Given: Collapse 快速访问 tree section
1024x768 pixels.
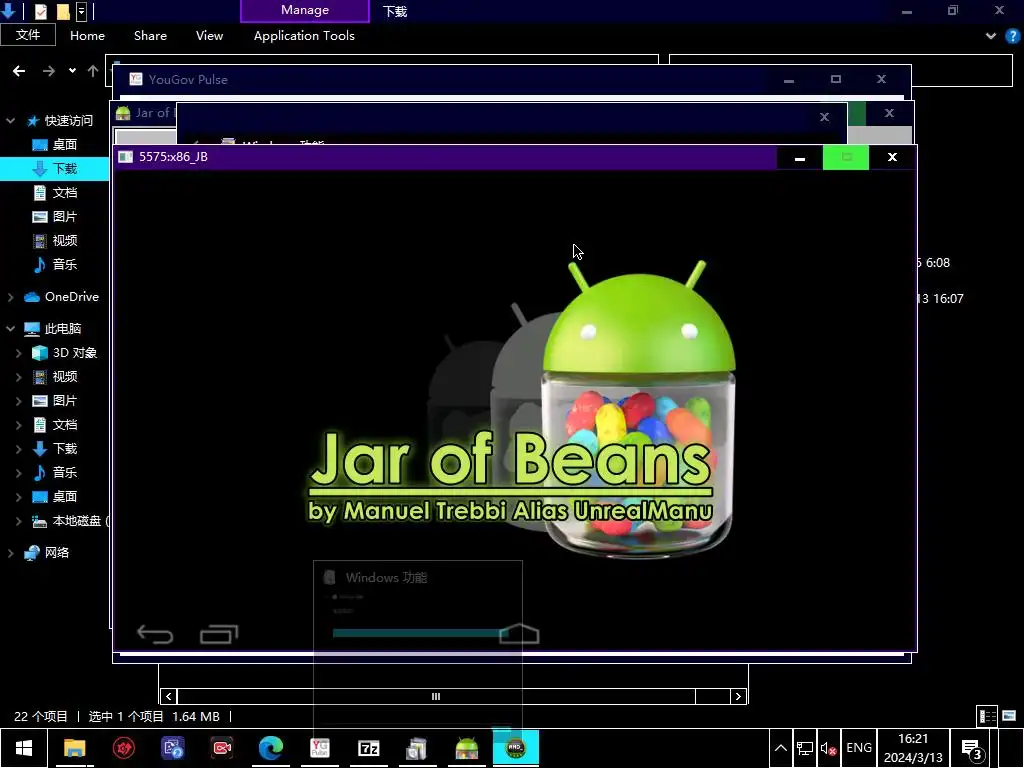Looking at the screenshot, I should (10, 121).
